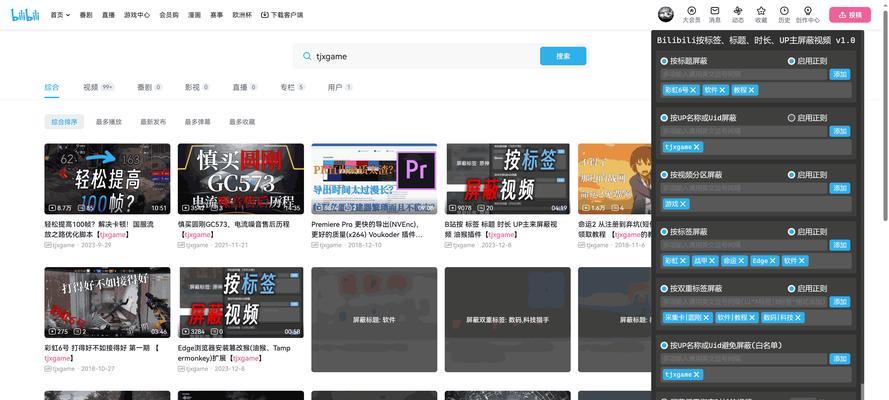The image size is (889, 400).
Task: Open the Premiere Pro video thumbnail
Action: (x=374, y=178)
